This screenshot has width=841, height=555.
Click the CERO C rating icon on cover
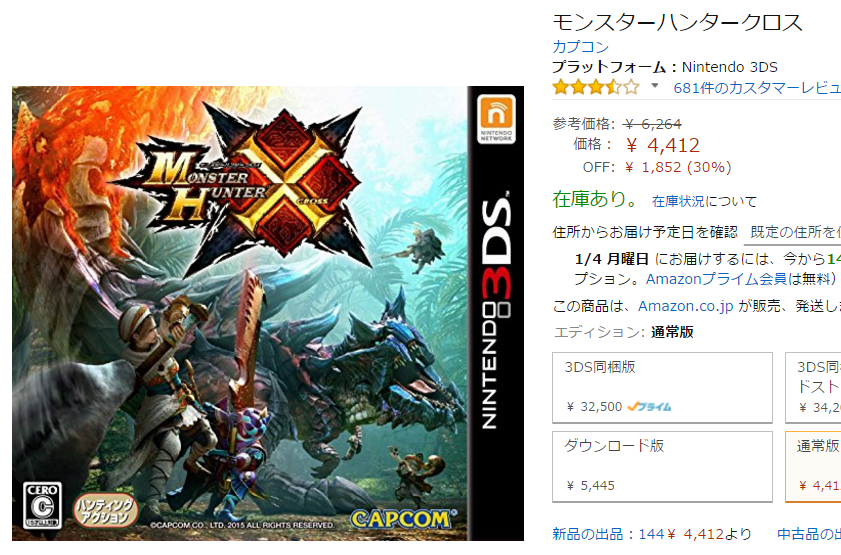[x=42, y=505]
